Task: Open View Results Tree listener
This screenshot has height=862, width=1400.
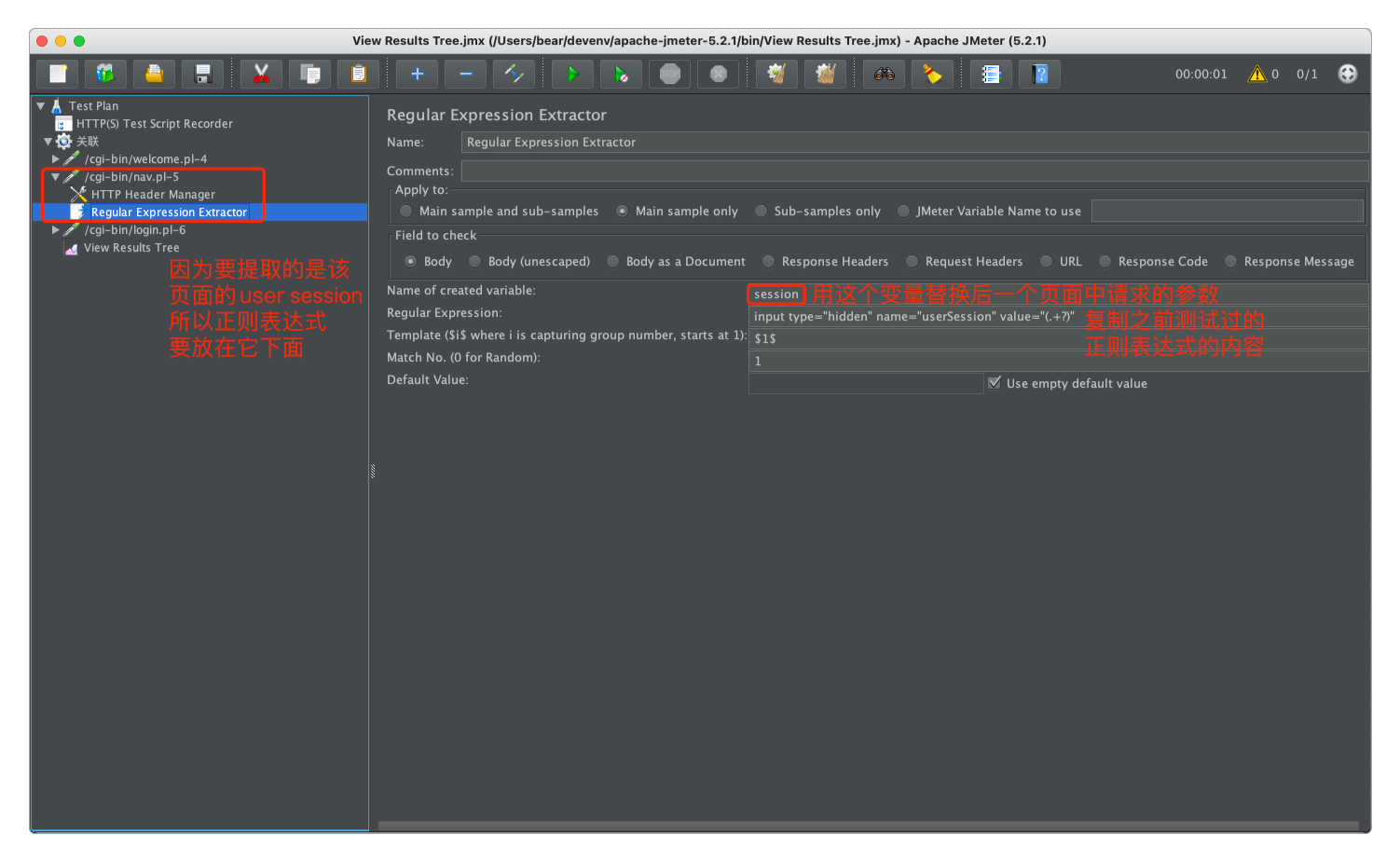Action: [x=131, y=248]
